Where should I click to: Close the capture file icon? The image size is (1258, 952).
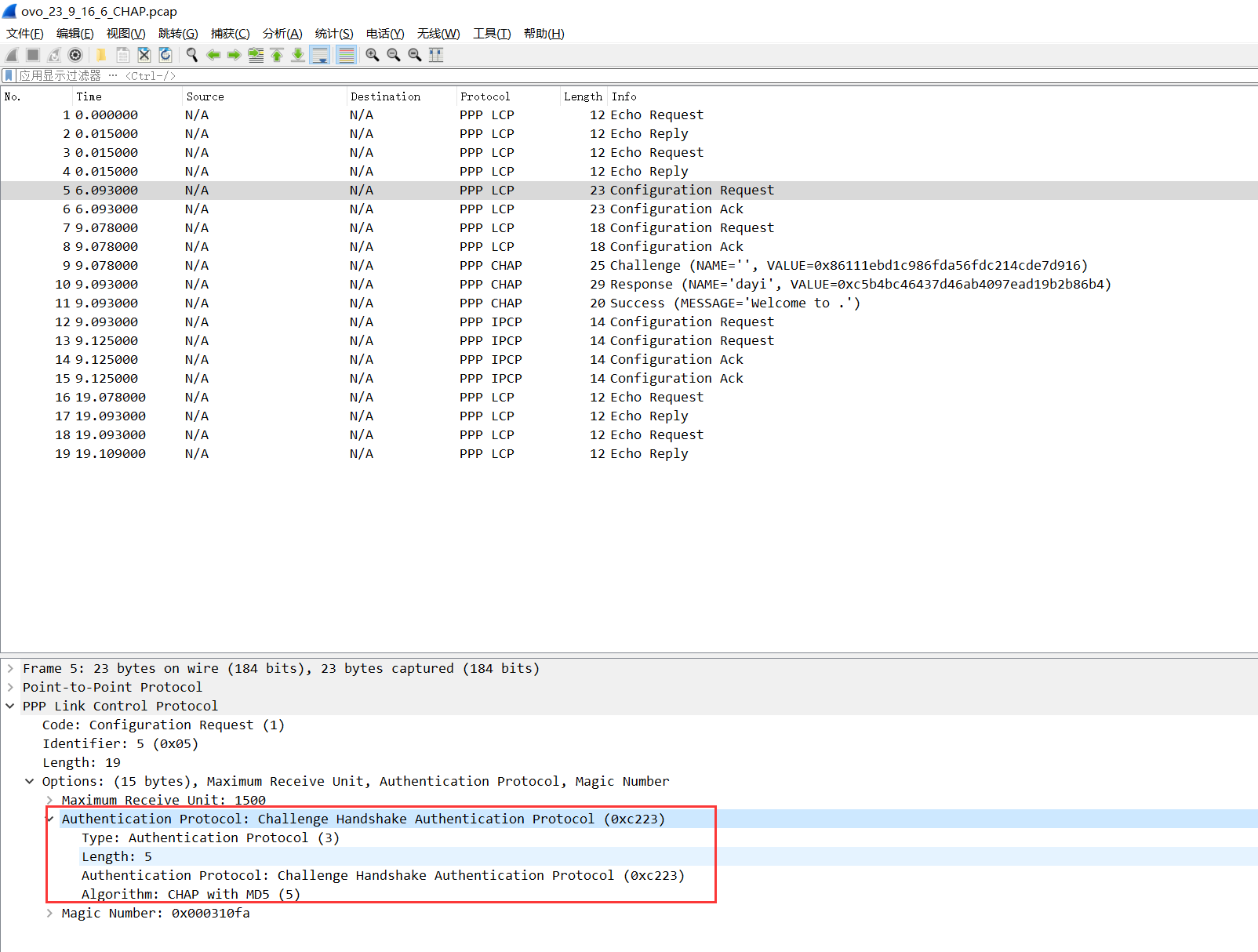[144, 55]
